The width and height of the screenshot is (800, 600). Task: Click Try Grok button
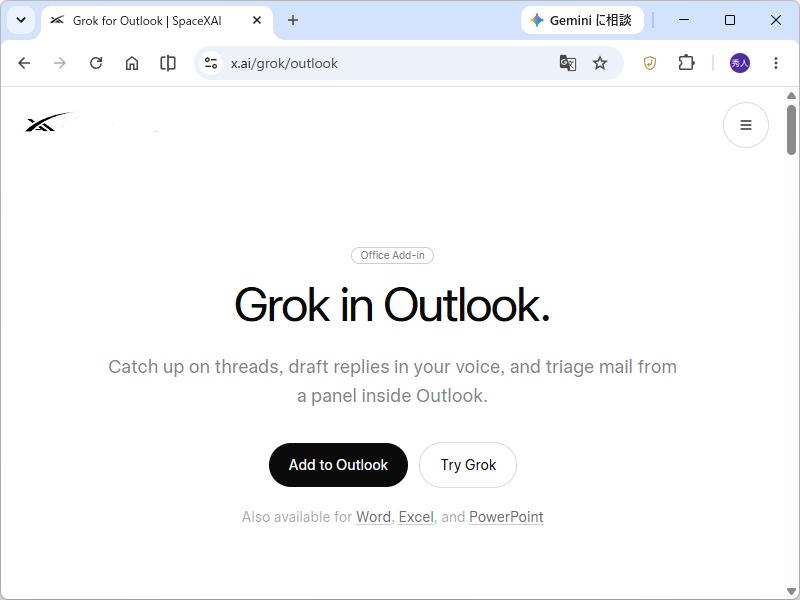coord(468,465)
